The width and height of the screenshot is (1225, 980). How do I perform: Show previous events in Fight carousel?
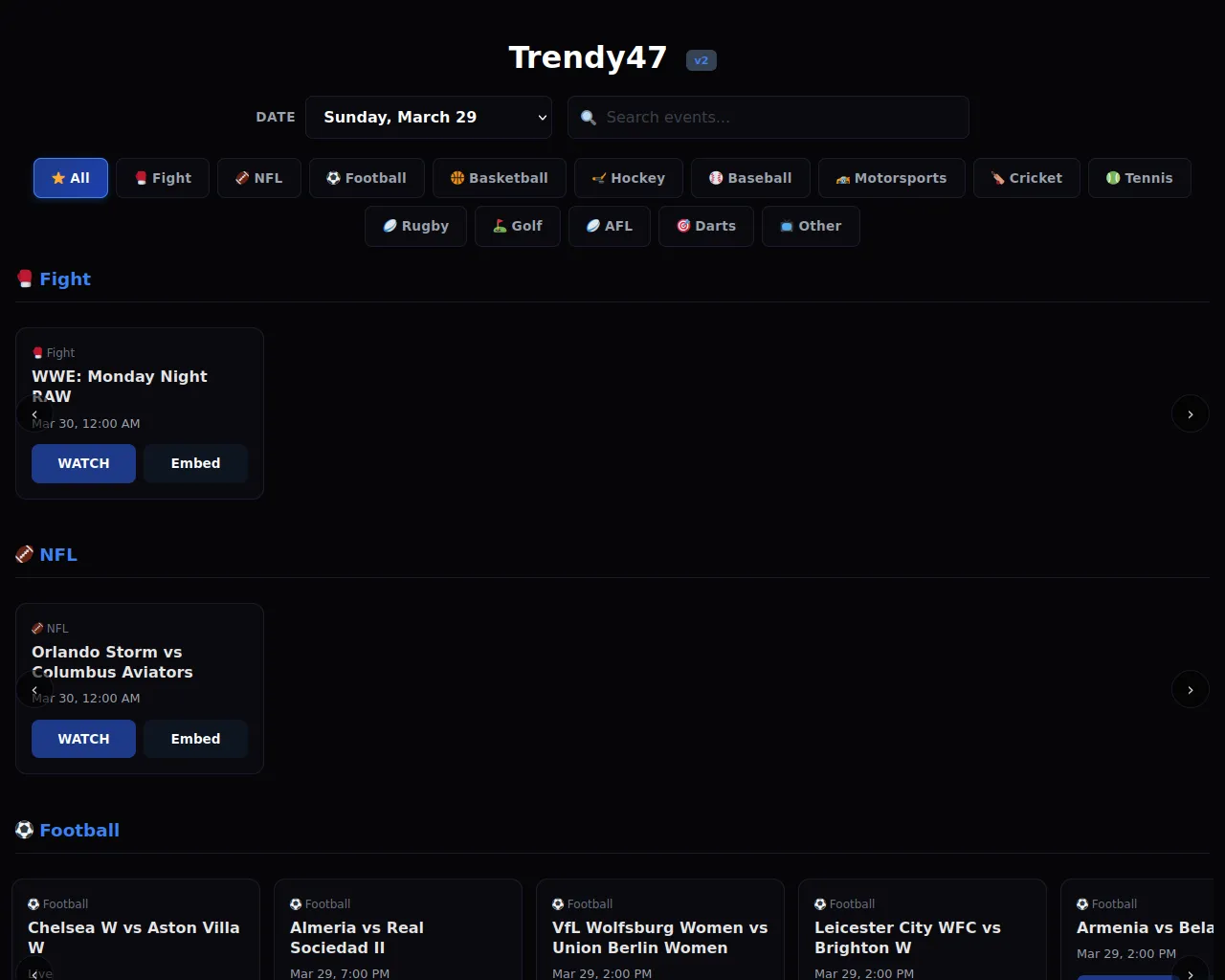(34, 414)
